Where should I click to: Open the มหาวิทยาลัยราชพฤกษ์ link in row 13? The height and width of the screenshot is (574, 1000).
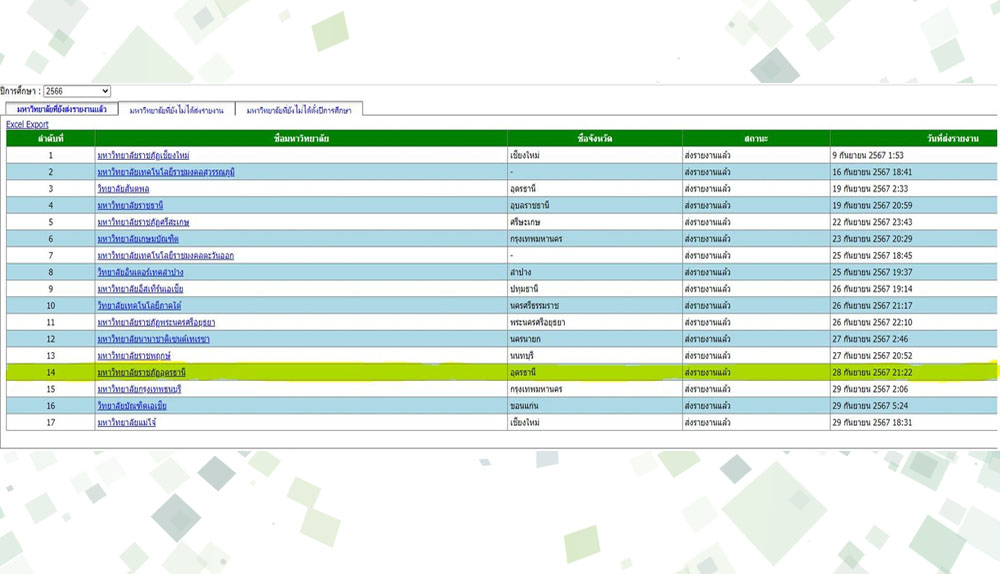(x=133, y=356)
